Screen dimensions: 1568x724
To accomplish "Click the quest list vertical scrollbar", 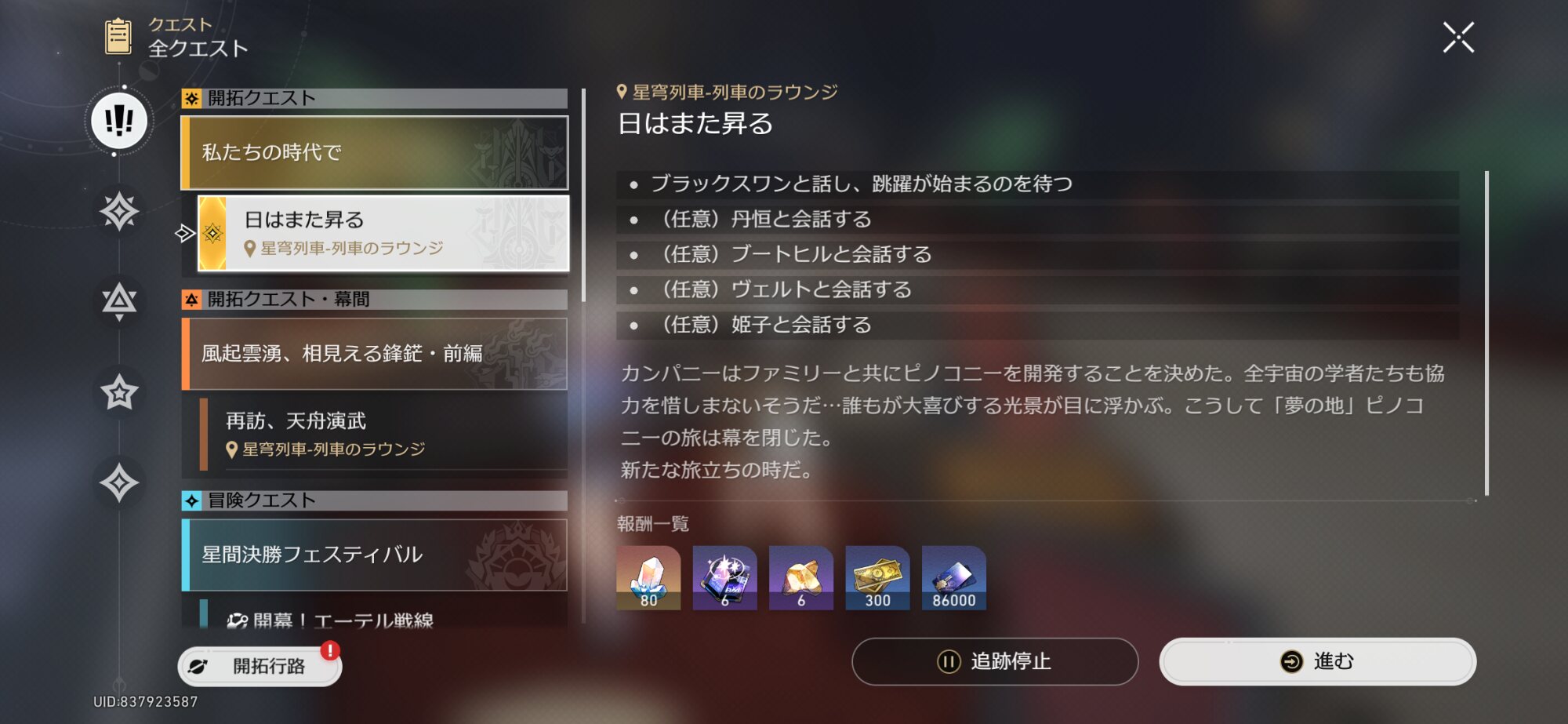I will [583, 196].
